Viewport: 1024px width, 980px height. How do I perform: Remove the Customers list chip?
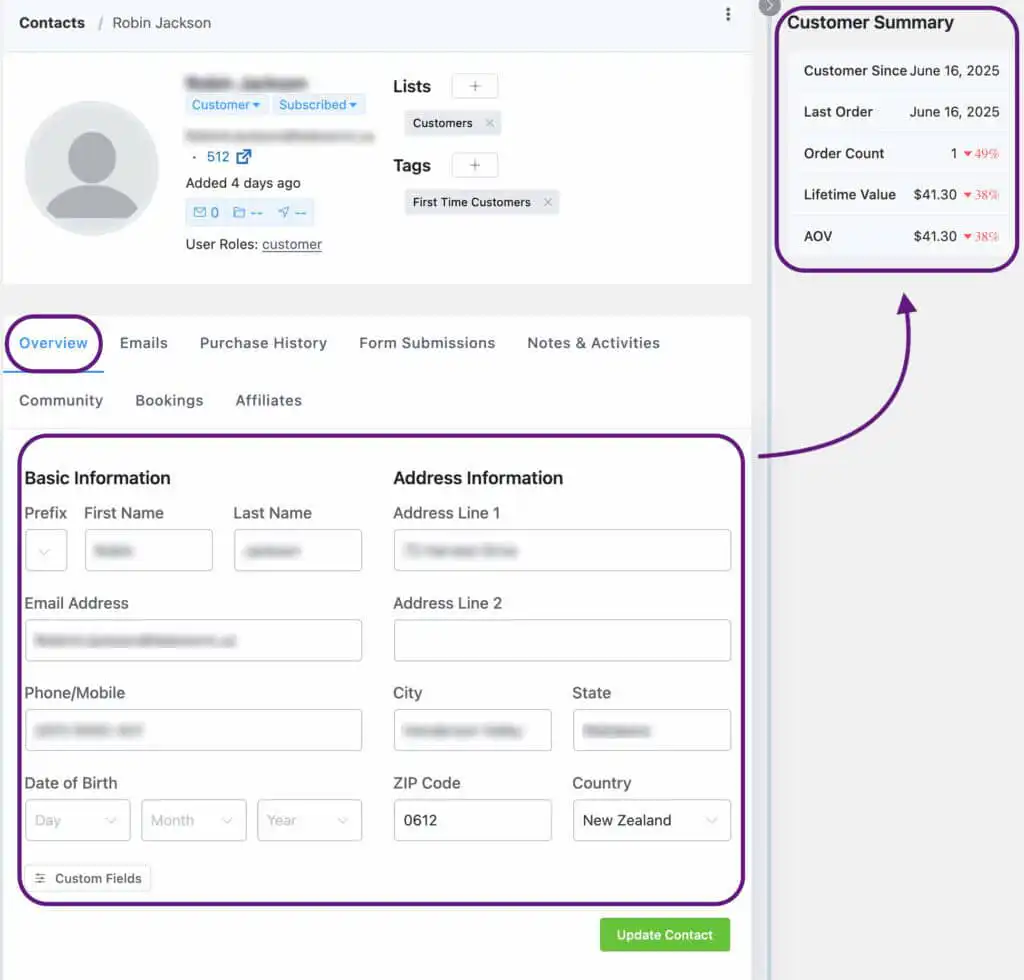click(x=489, y=123)
